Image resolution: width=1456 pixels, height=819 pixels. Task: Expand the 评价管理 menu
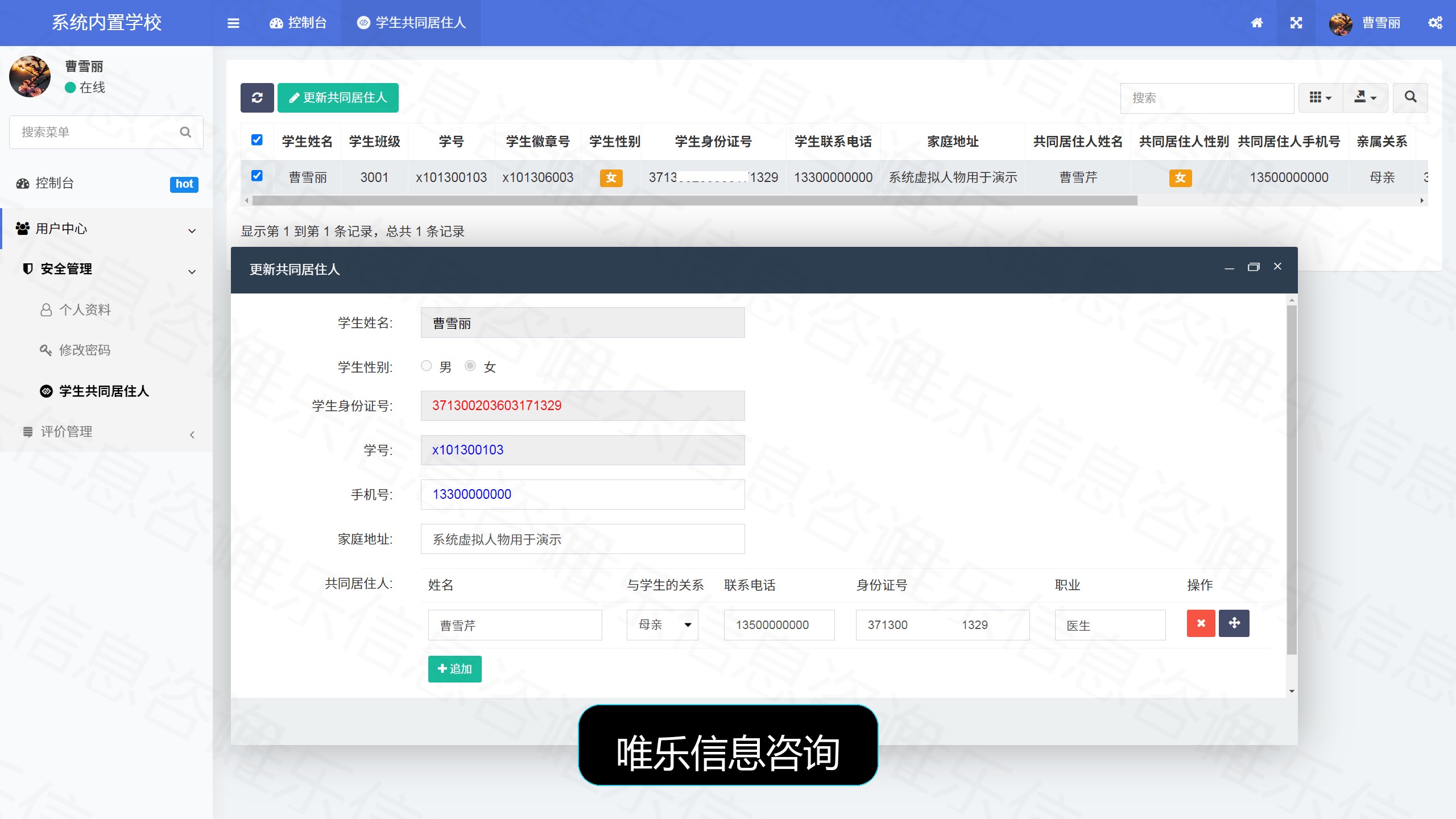coord(106,432)
